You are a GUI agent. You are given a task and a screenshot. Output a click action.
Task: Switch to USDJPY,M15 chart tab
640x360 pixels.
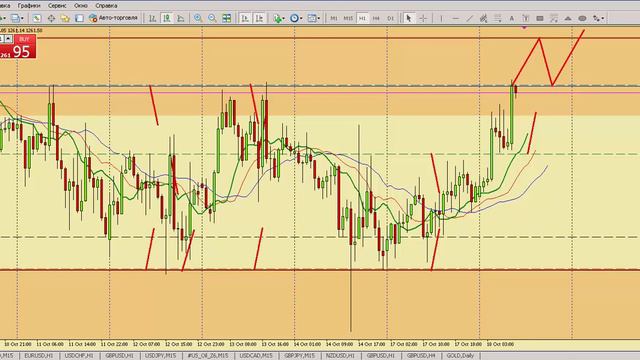pos(160,356)
